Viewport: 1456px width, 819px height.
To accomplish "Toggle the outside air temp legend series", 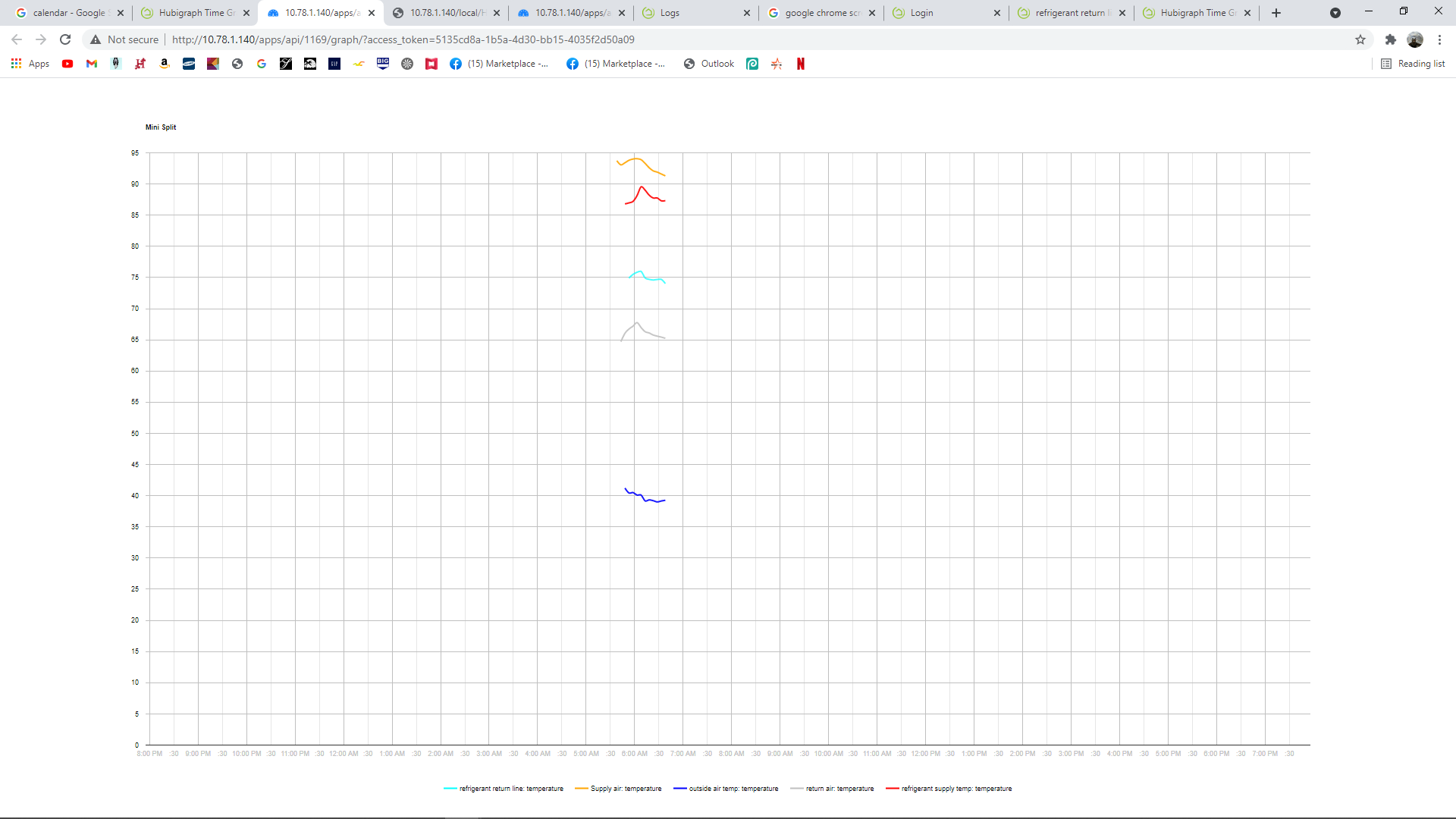I will point(733,789).
